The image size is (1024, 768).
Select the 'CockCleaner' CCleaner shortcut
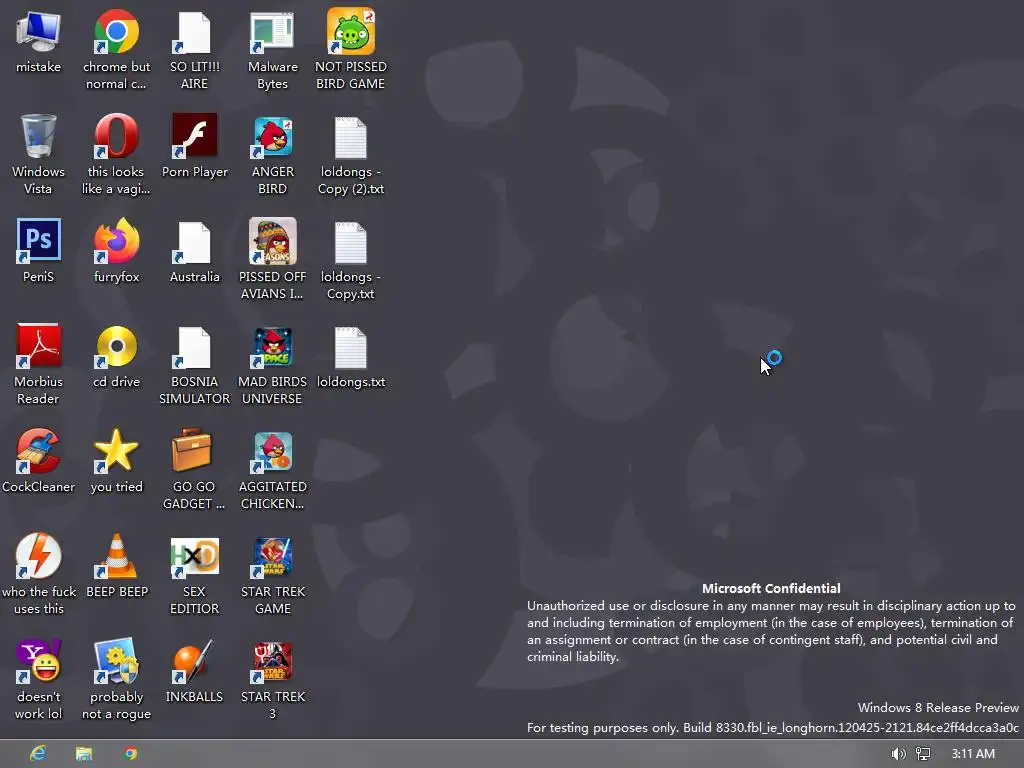pos(38,451)
